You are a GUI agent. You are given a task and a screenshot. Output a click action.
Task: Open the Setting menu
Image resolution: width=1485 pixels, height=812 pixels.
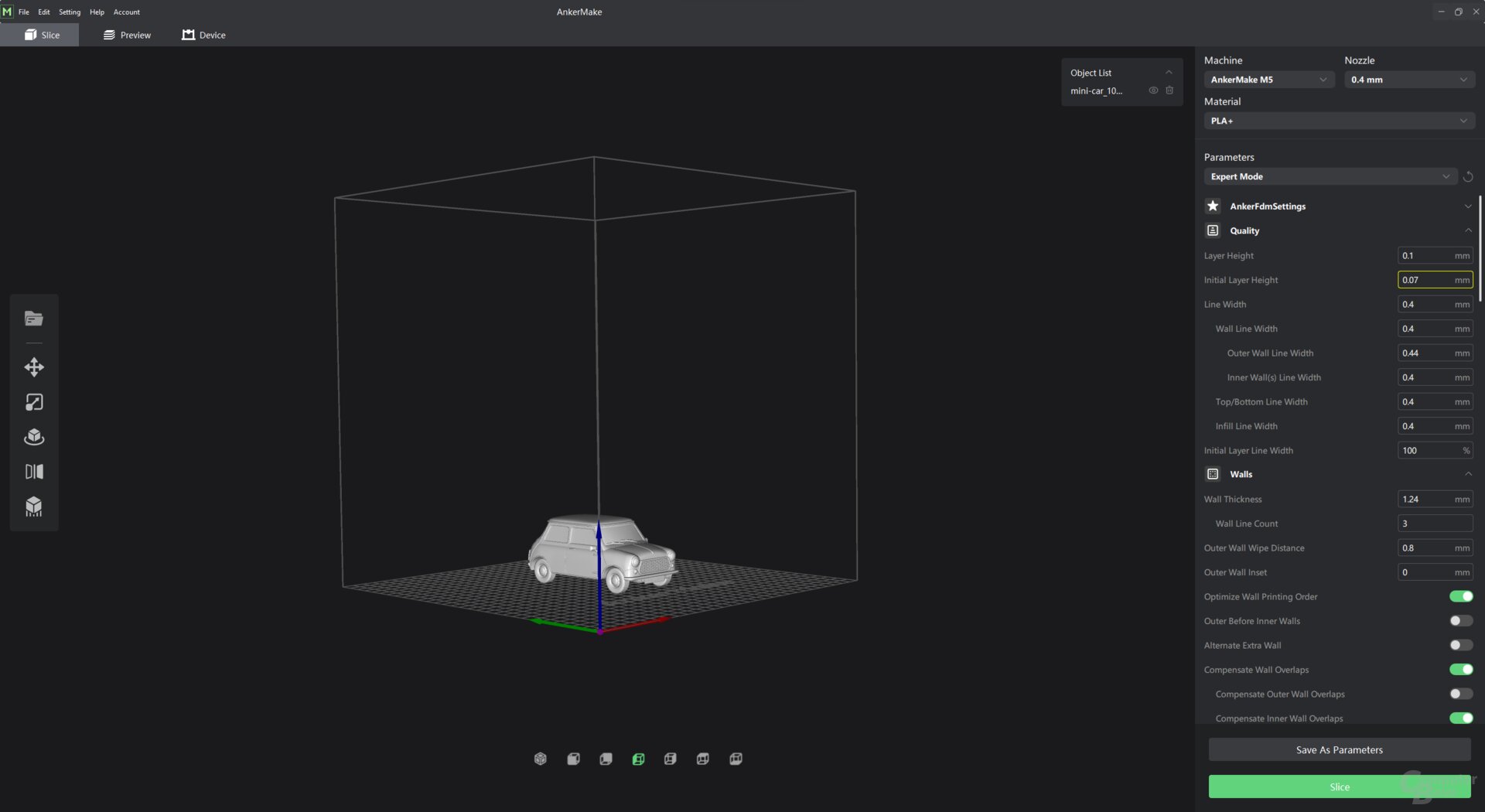tap(70, 12)
